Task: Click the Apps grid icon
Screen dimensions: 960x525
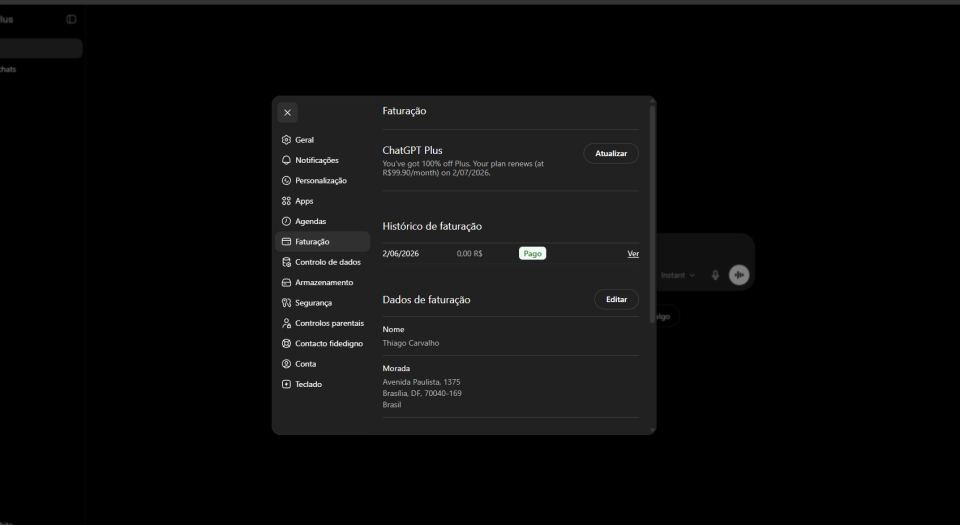Action: coord(286,201)
